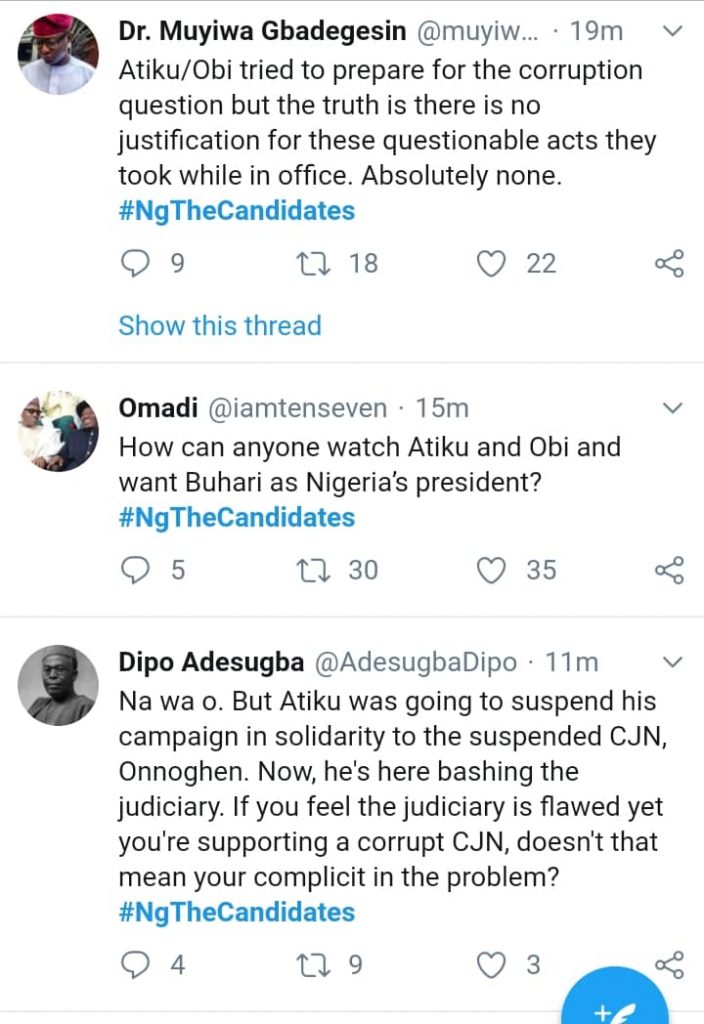This screenshot has width=704, height=1024.
Task: Like Dr. Muyiwa Gbadegesin's tweet
Action: [x=491, y=264]
